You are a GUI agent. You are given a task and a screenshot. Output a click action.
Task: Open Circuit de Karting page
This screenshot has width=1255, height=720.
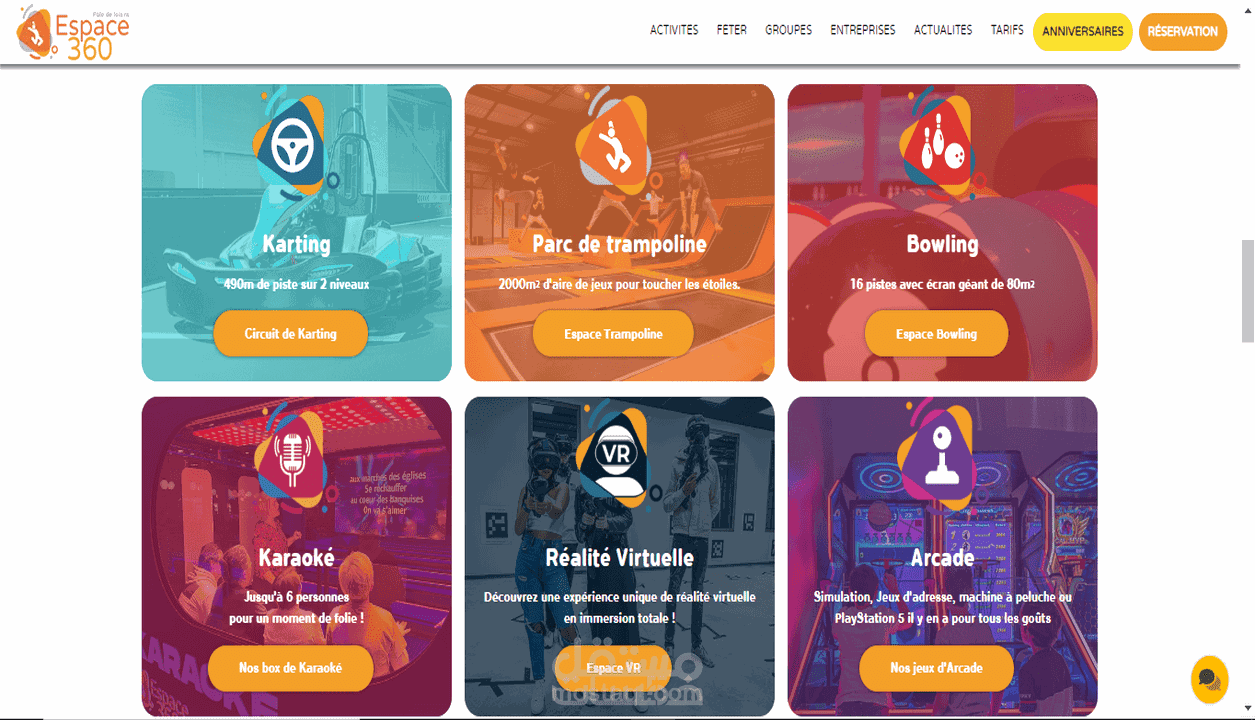pyautogui.click(x=291, y=334)
